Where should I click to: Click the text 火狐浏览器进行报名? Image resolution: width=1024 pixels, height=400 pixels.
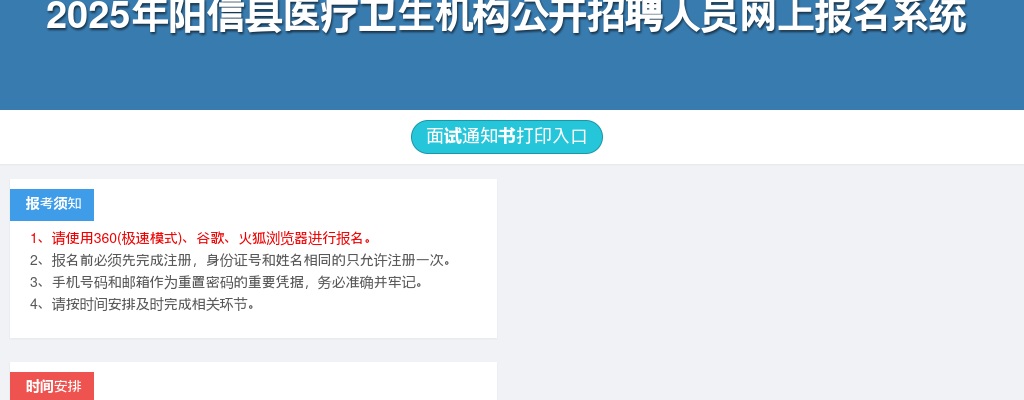click(x=302, y=238)
